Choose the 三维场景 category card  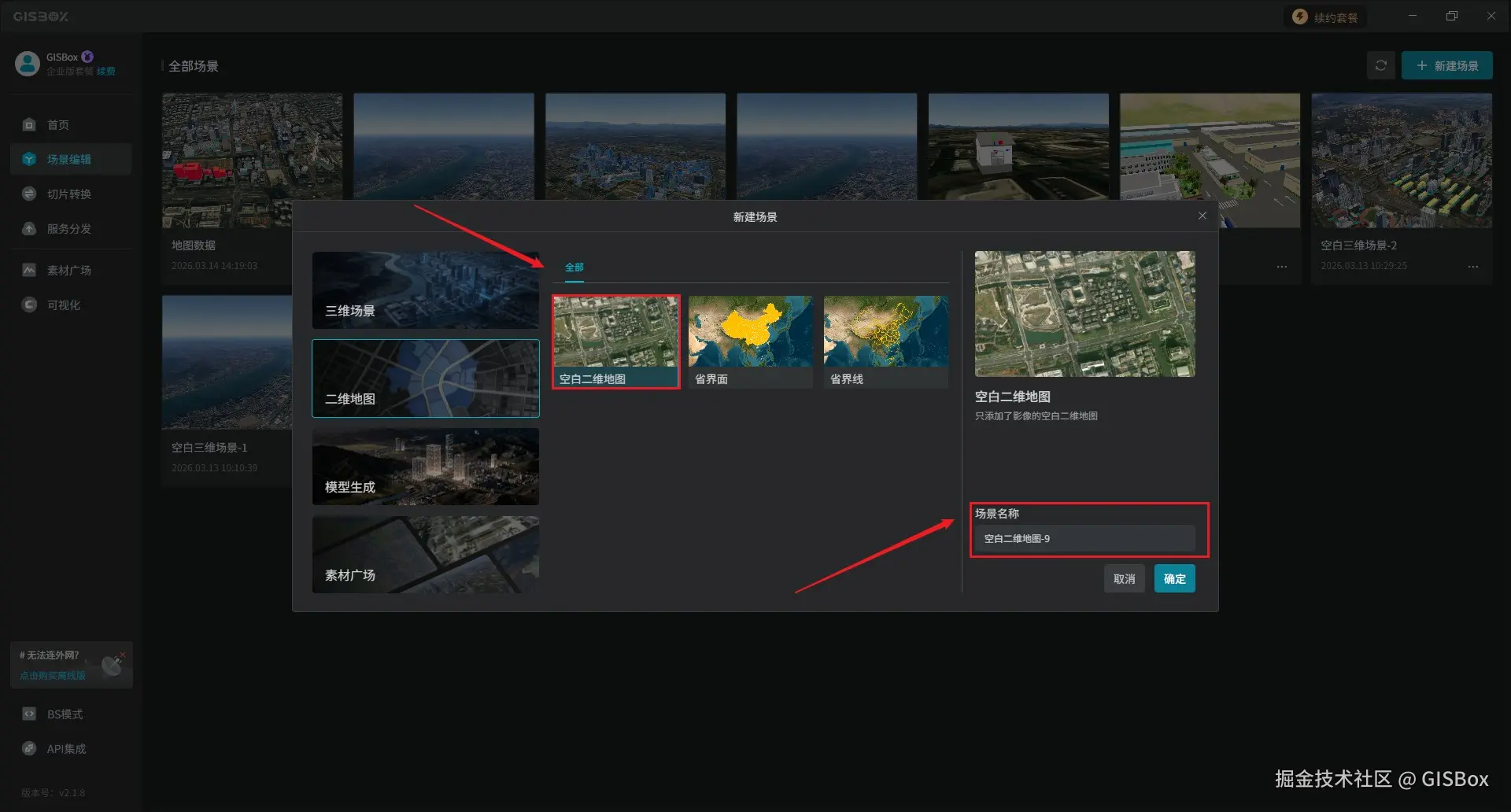point(426,290)
